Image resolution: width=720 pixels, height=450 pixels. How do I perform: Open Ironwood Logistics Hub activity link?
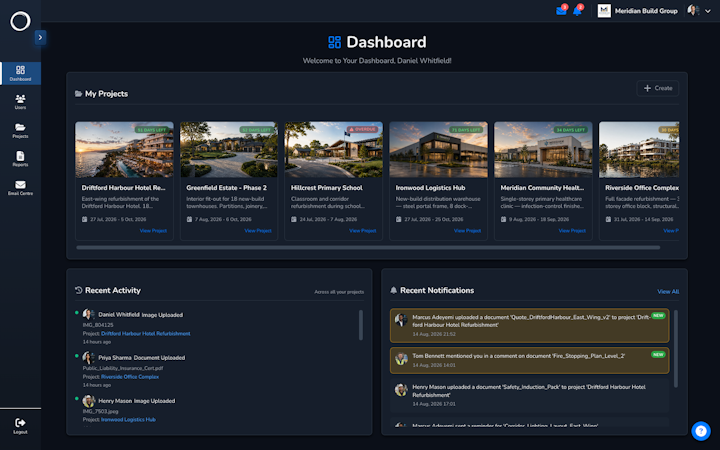(x=128, y=419)
